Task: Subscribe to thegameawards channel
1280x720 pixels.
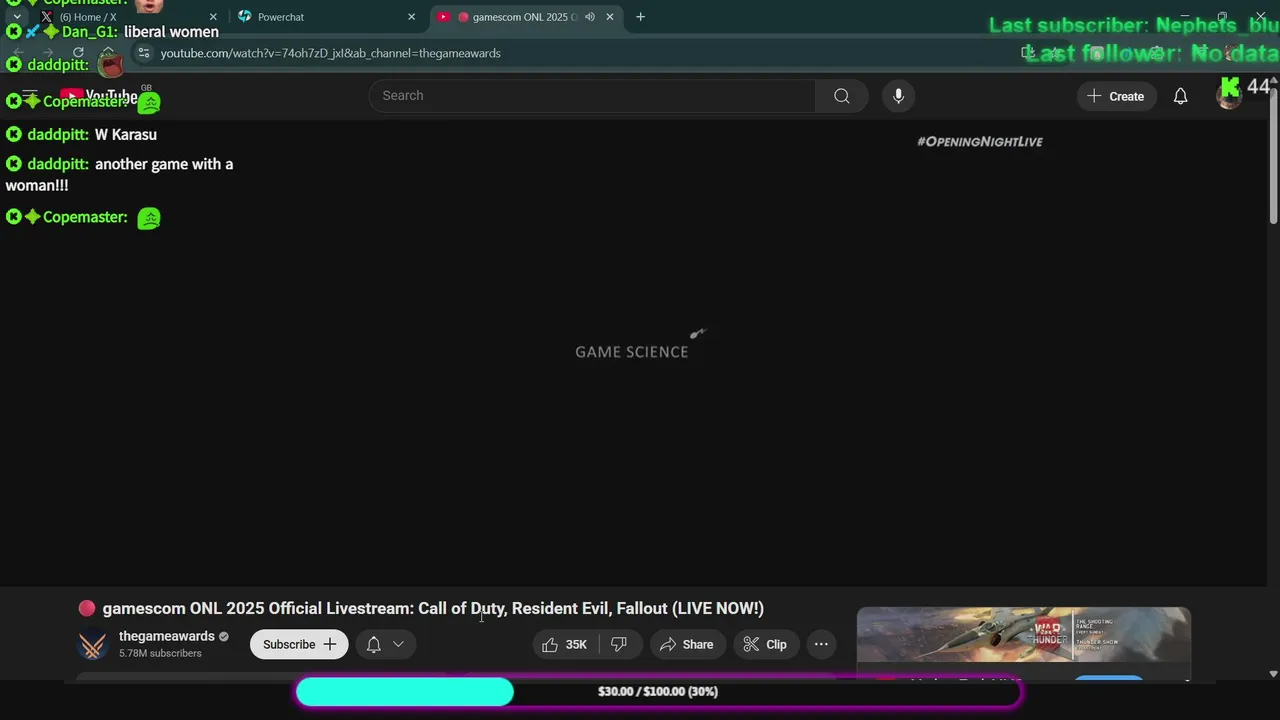Action: click(x=299, y=644)
